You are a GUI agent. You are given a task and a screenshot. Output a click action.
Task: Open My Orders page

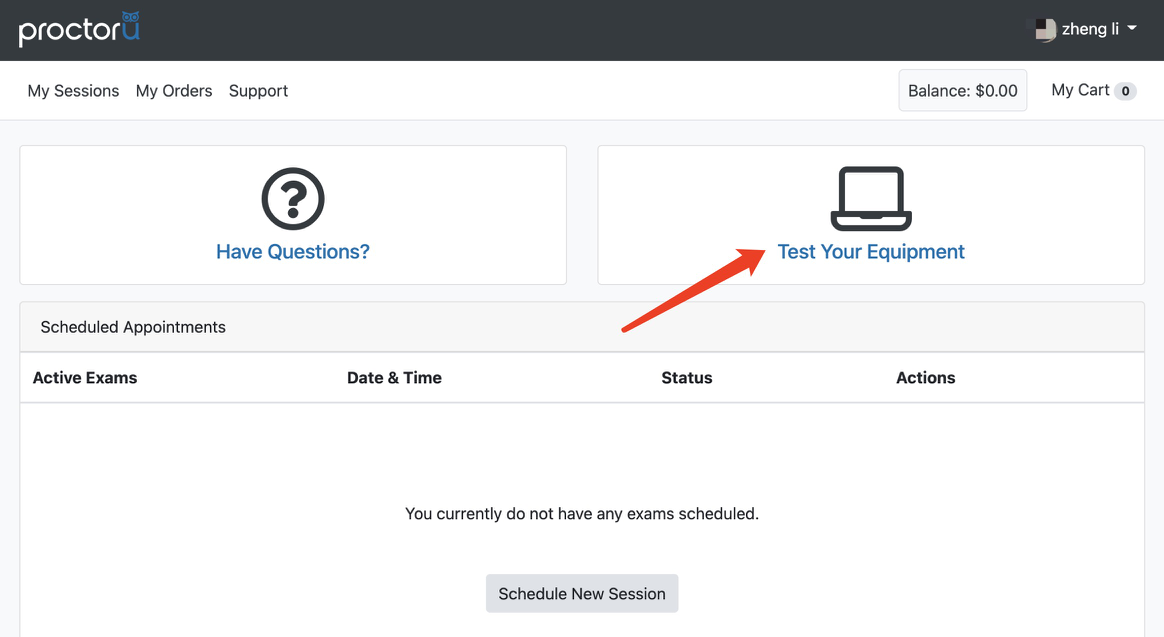[174, 91]
